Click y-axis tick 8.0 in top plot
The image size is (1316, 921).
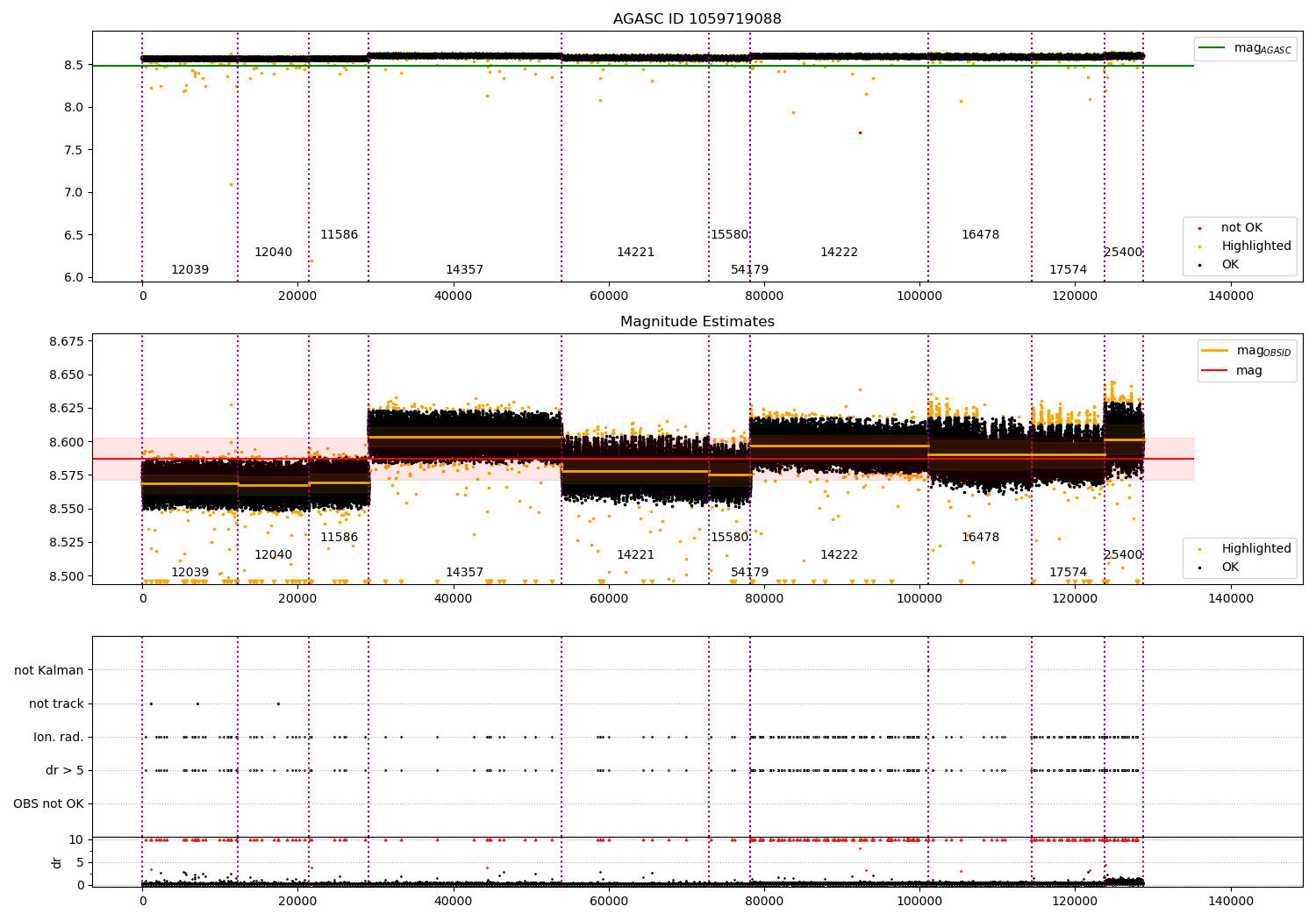tap(74, 108)
